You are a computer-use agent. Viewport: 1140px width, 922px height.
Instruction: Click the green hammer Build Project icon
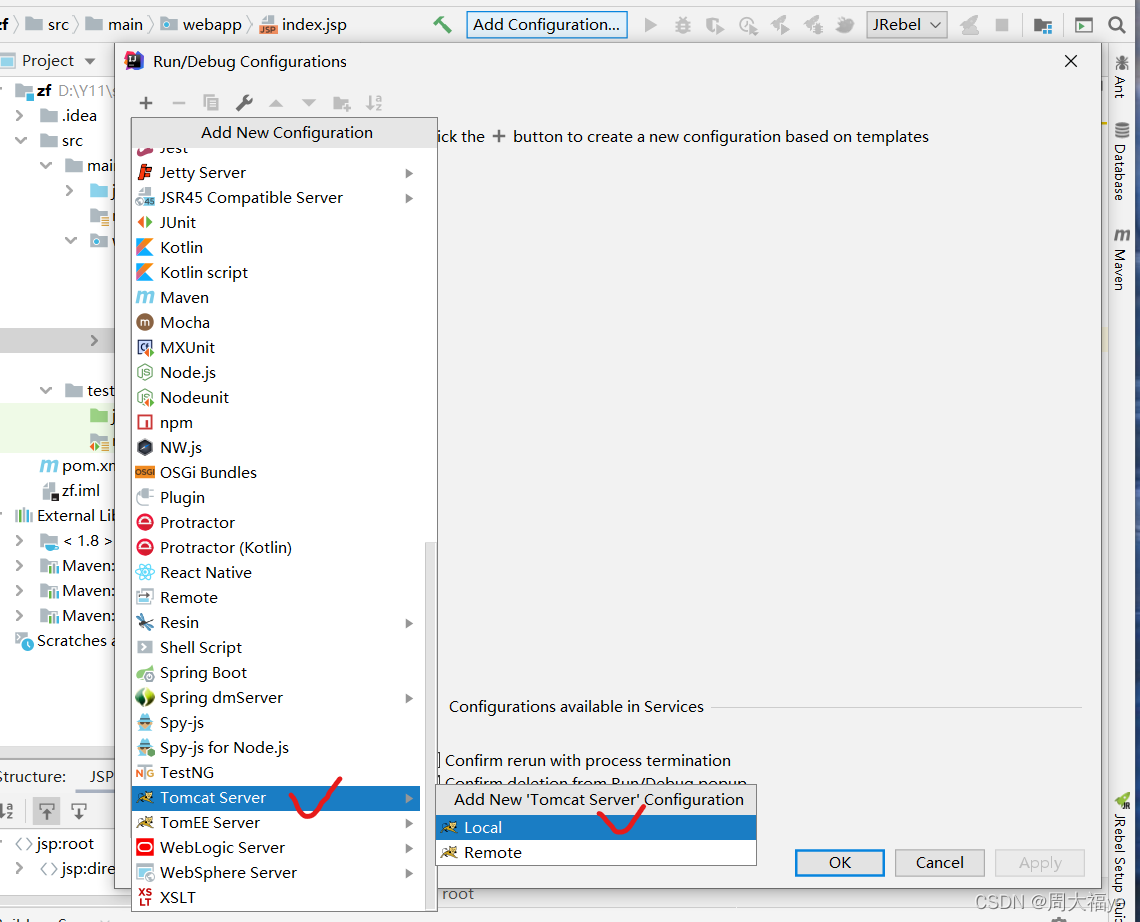pos(442,25)
